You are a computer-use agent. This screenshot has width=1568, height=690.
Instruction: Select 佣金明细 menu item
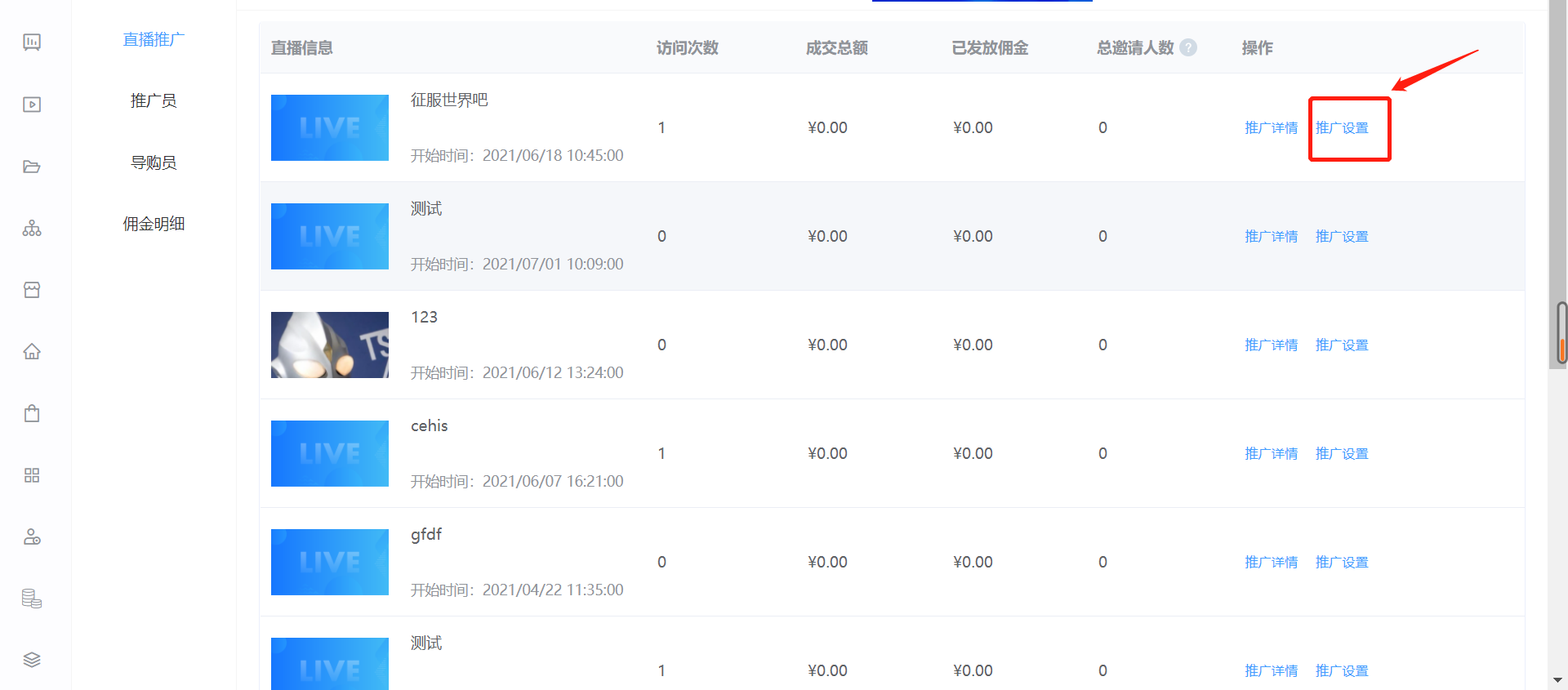tap(154, 224)
